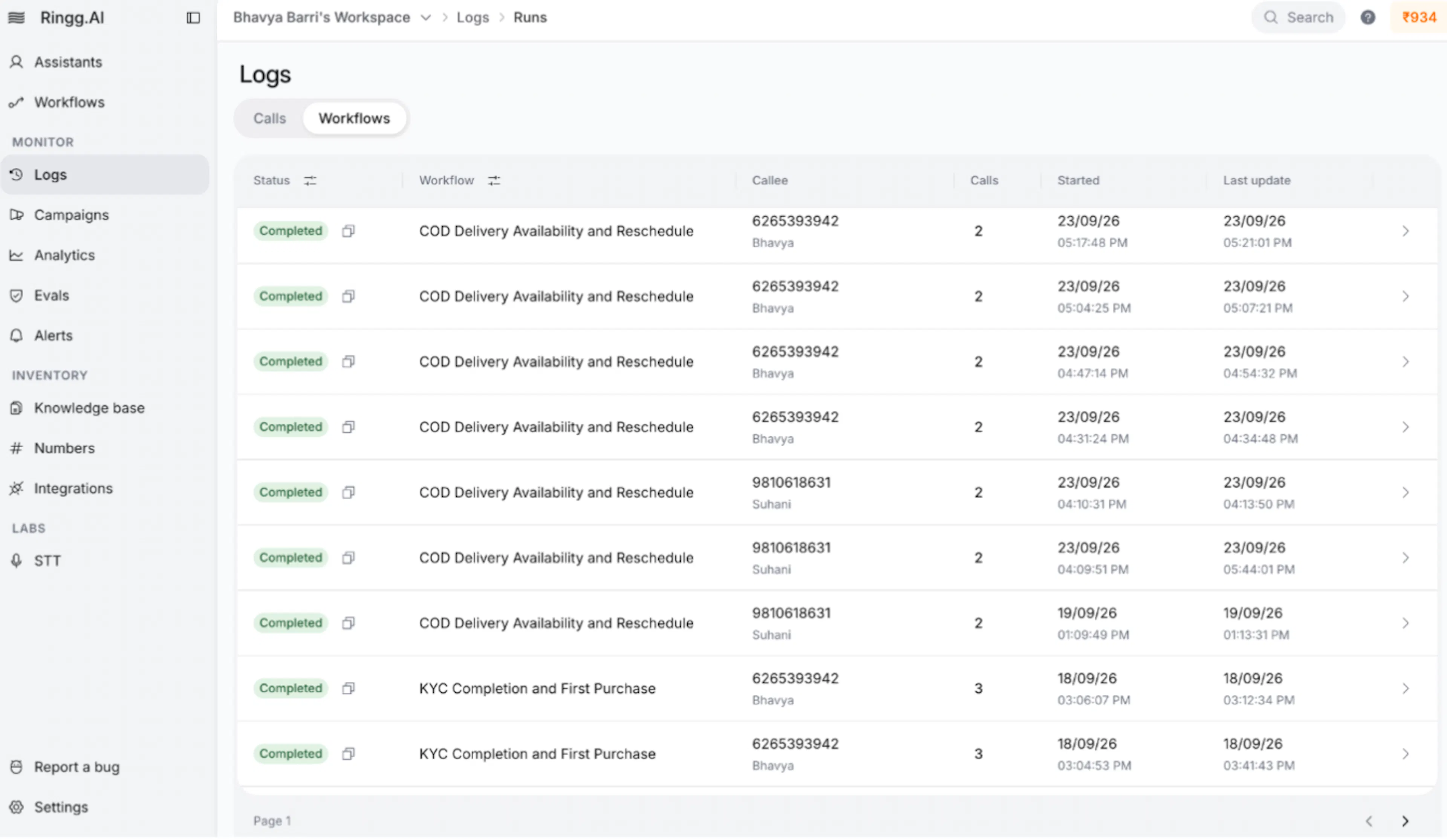Copy ID of run started 04:10:31 PM
1447x840 pixels.
pos(348,493)
